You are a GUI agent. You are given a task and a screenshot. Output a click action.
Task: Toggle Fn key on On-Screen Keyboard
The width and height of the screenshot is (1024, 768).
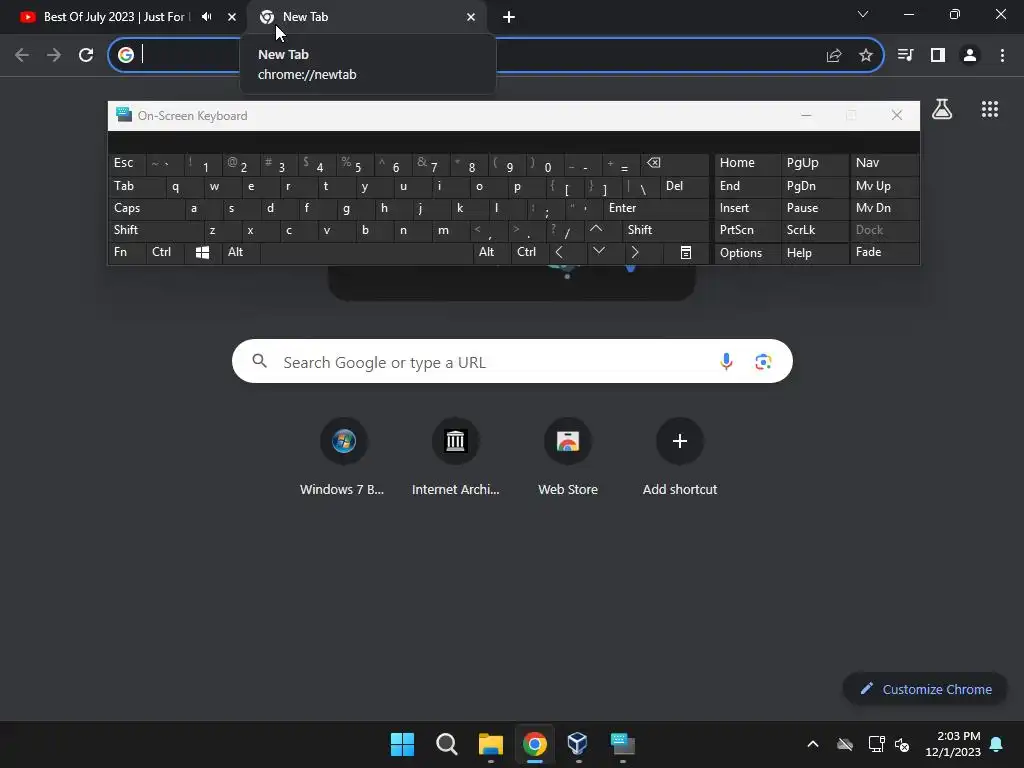click(127, 253)
